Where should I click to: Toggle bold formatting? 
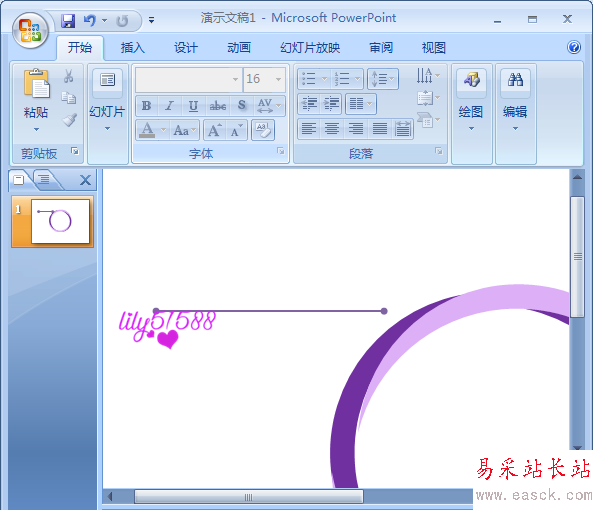point(146,105)
